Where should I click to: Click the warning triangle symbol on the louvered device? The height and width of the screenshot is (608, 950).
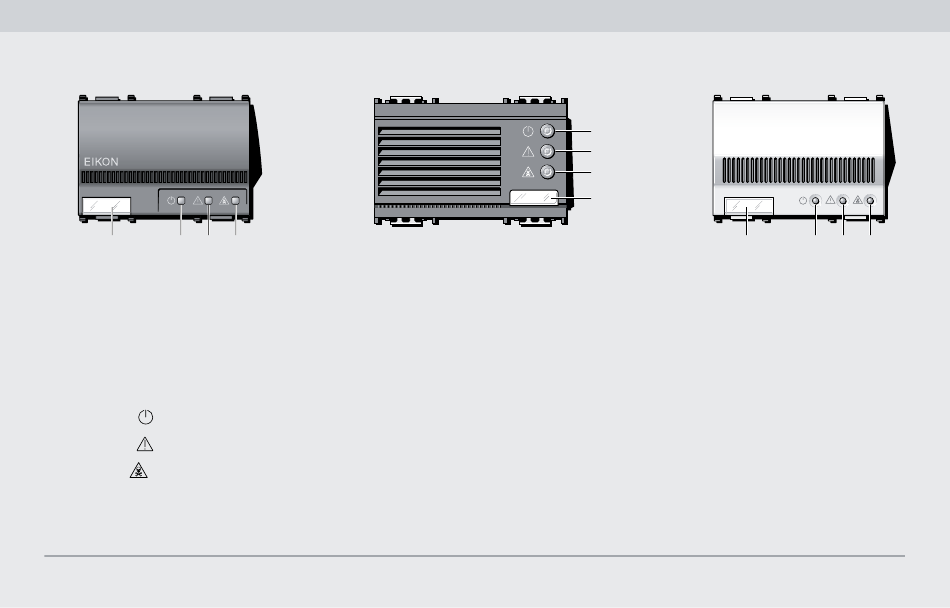pos(528,151)
